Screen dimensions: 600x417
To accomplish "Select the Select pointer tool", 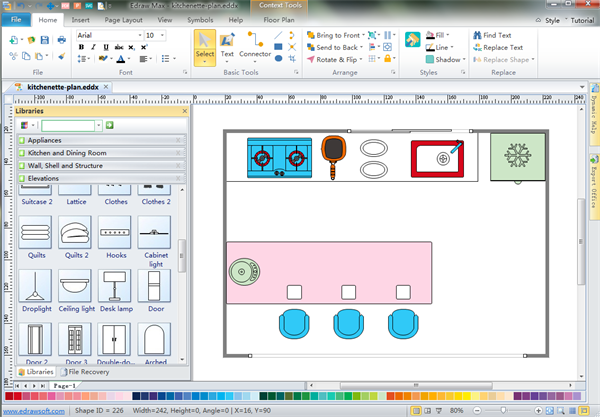I will point(205,48).
